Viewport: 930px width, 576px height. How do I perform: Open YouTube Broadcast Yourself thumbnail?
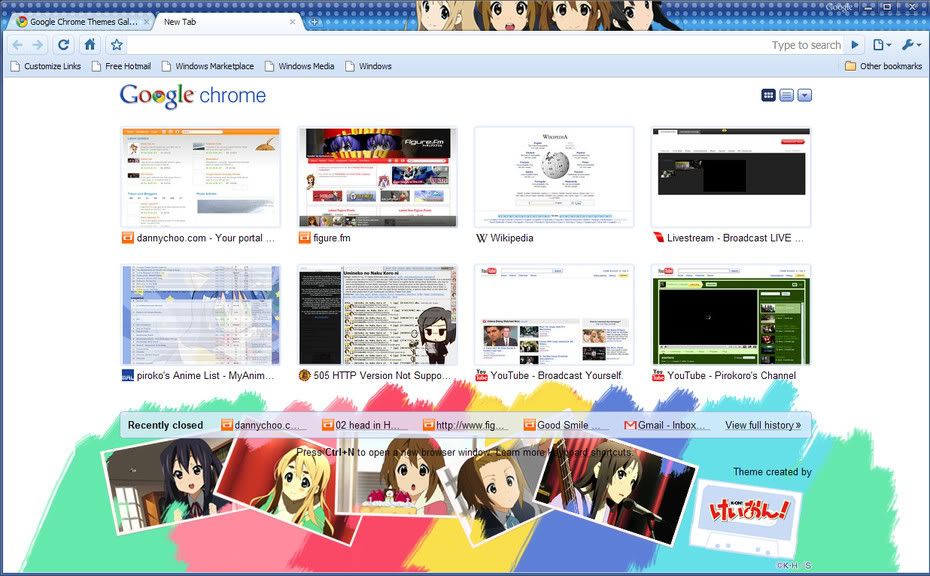click(x=554, y=314)
